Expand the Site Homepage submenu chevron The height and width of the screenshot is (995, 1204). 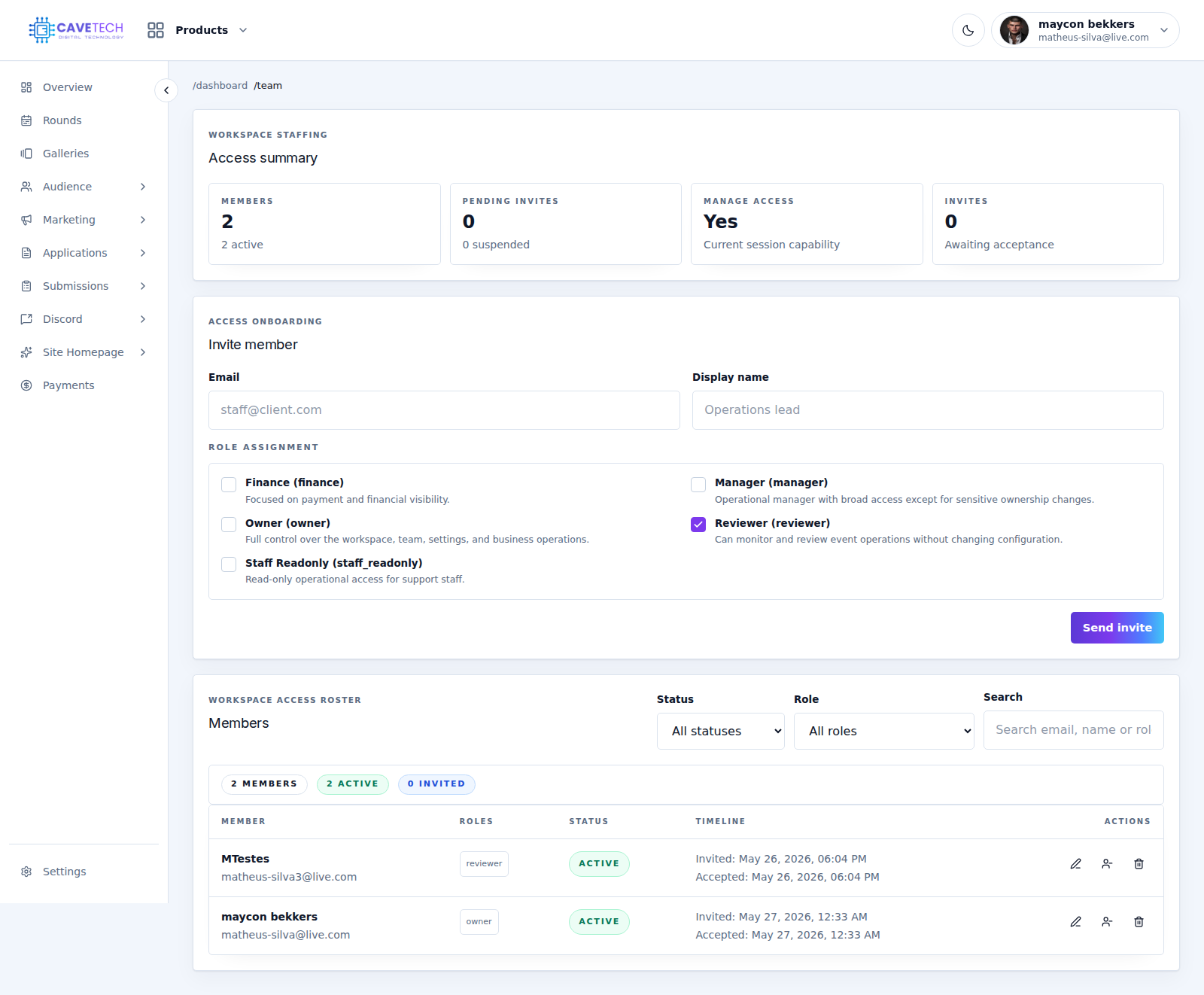coord(143,352)
